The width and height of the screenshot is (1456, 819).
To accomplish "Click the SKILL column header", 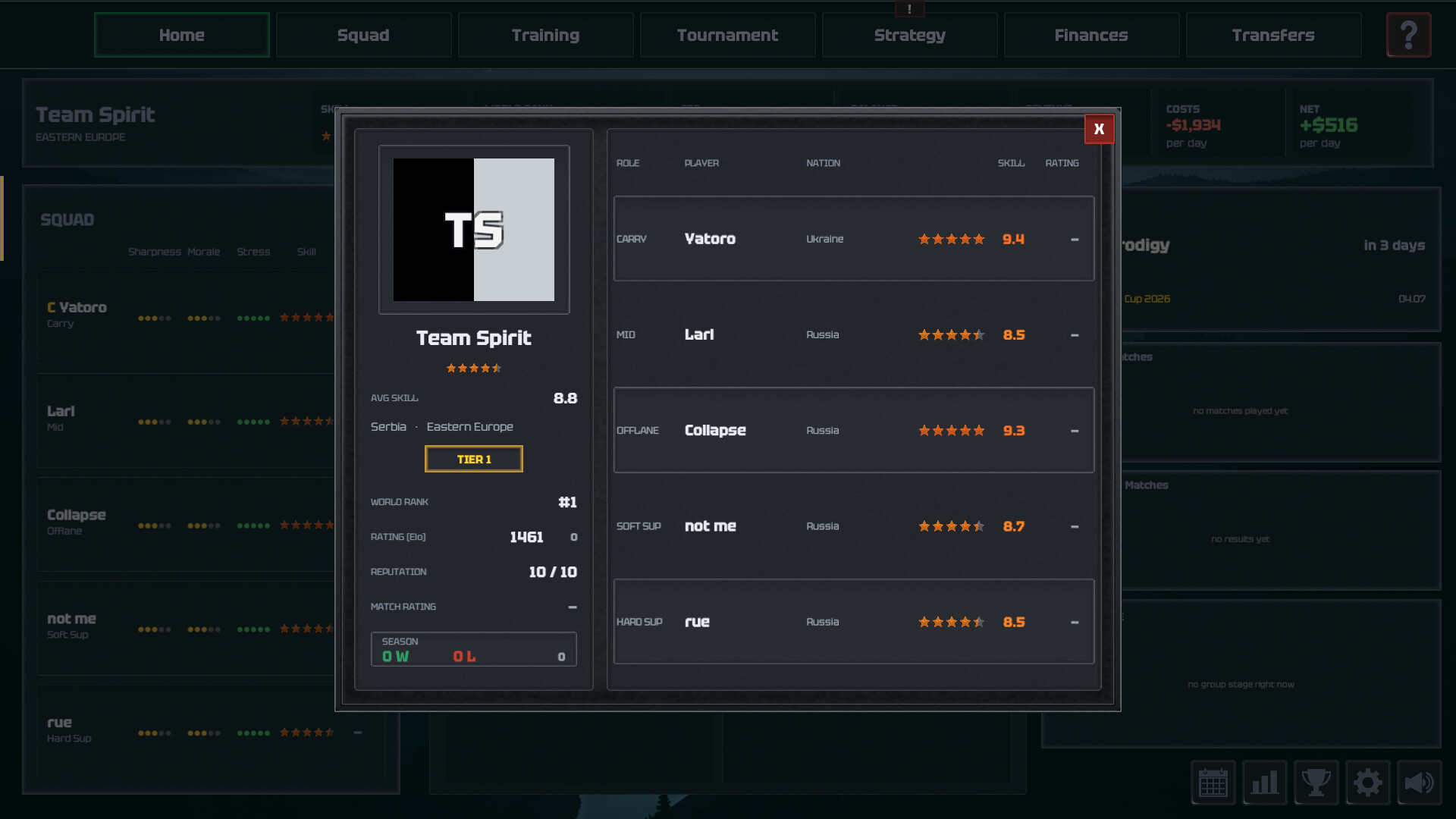I will click(1011, 163).
